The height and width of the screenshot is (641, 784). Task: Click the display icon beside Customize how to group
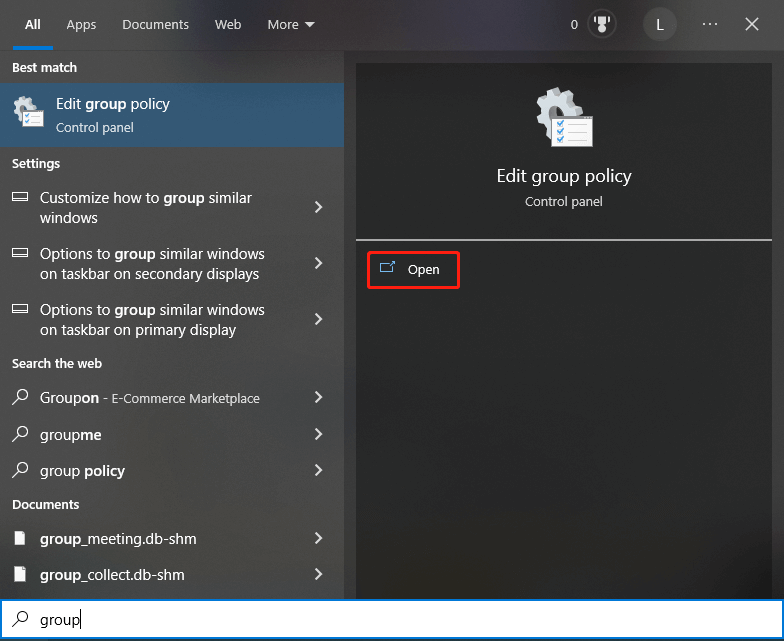20,197
